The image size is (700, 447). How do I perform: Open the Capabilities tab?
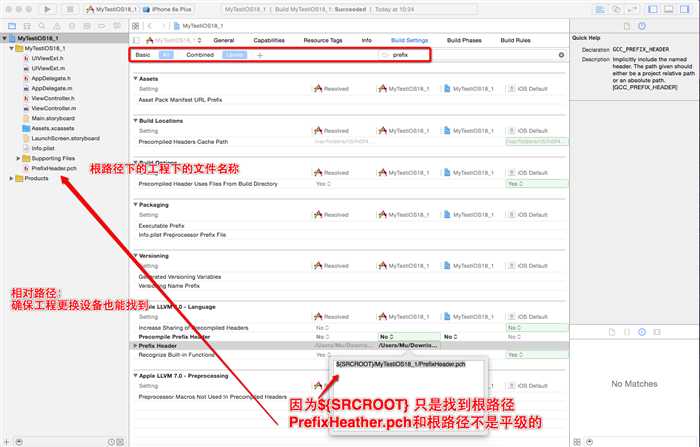269,40
